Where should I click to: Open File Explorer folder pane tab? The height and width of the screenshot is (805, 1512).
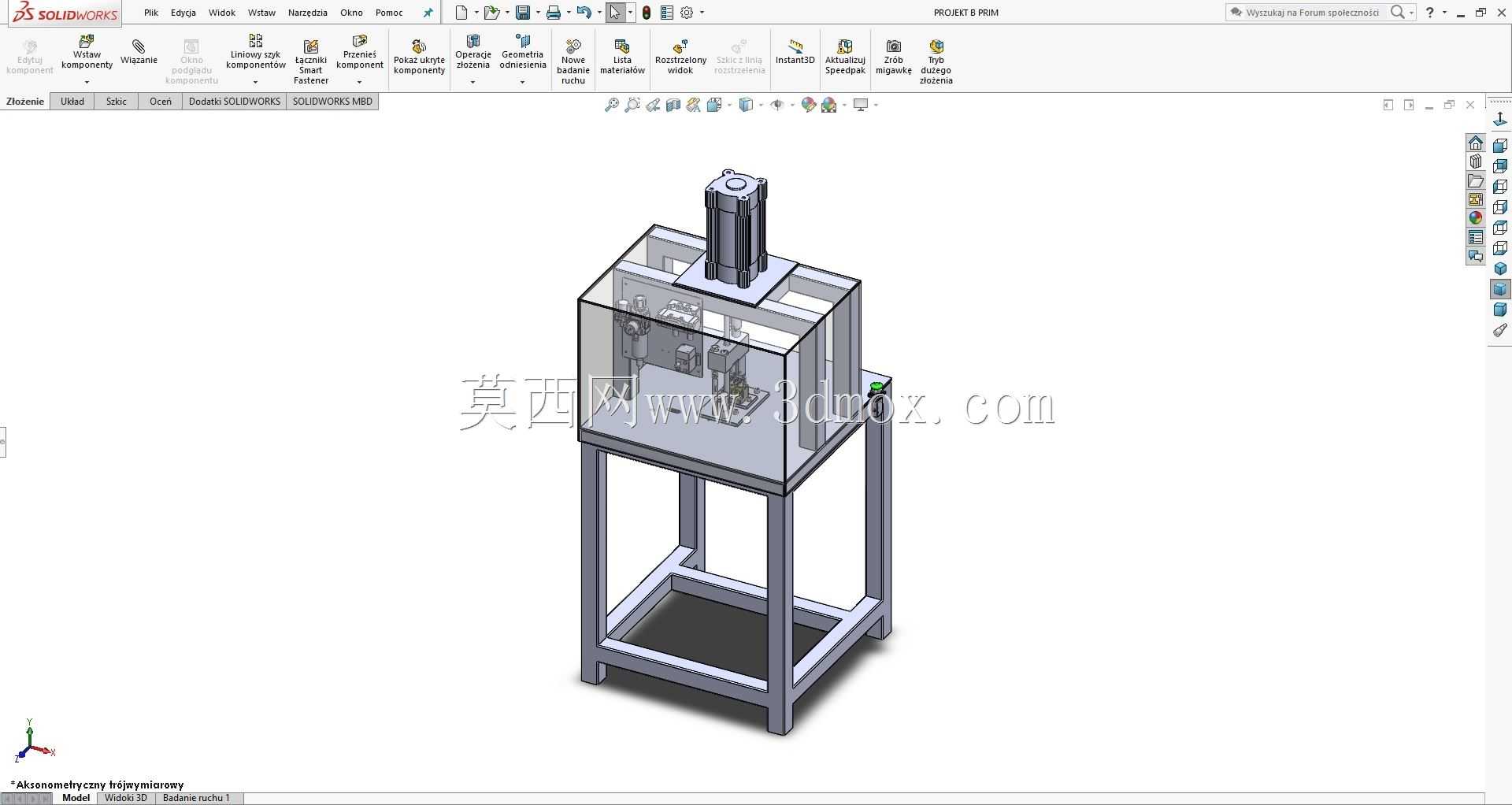[1475, 181]
